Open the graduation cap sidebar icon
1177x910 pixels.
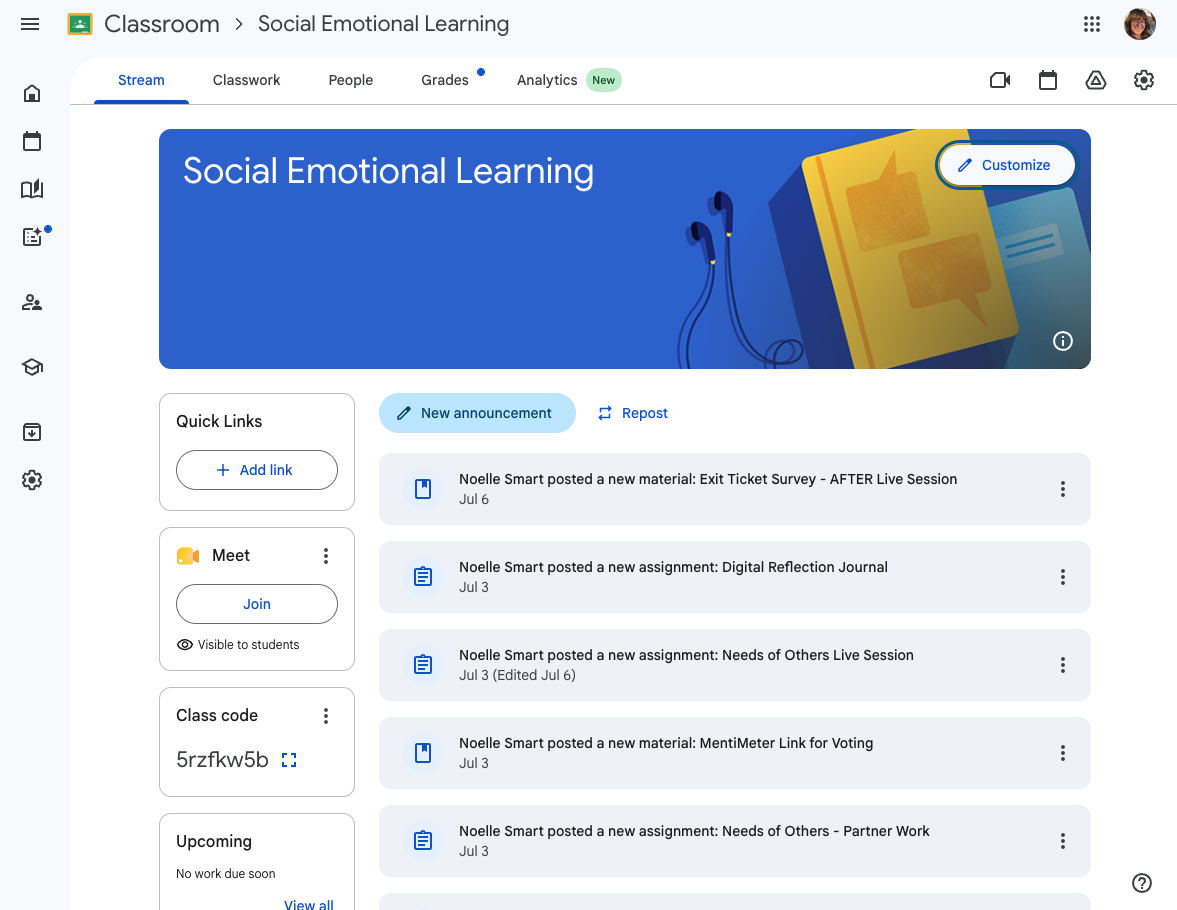[x=32, y=367]
